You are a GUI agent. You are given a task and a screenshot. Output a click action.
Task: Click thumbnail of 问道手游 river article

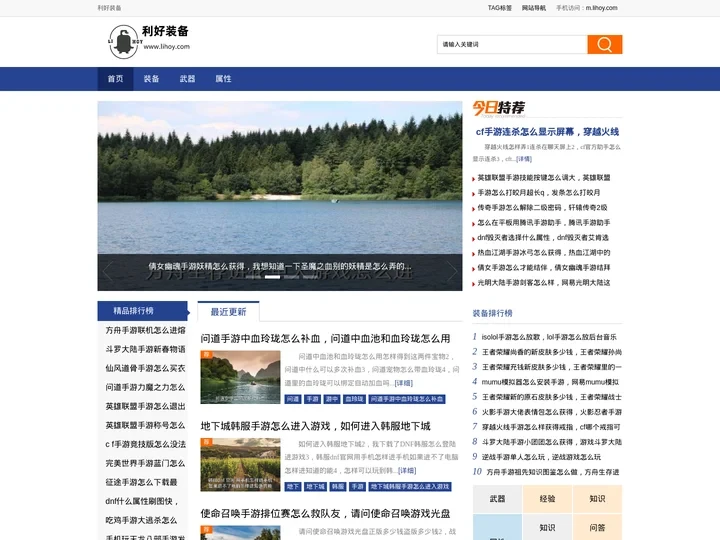click(240, 377)
